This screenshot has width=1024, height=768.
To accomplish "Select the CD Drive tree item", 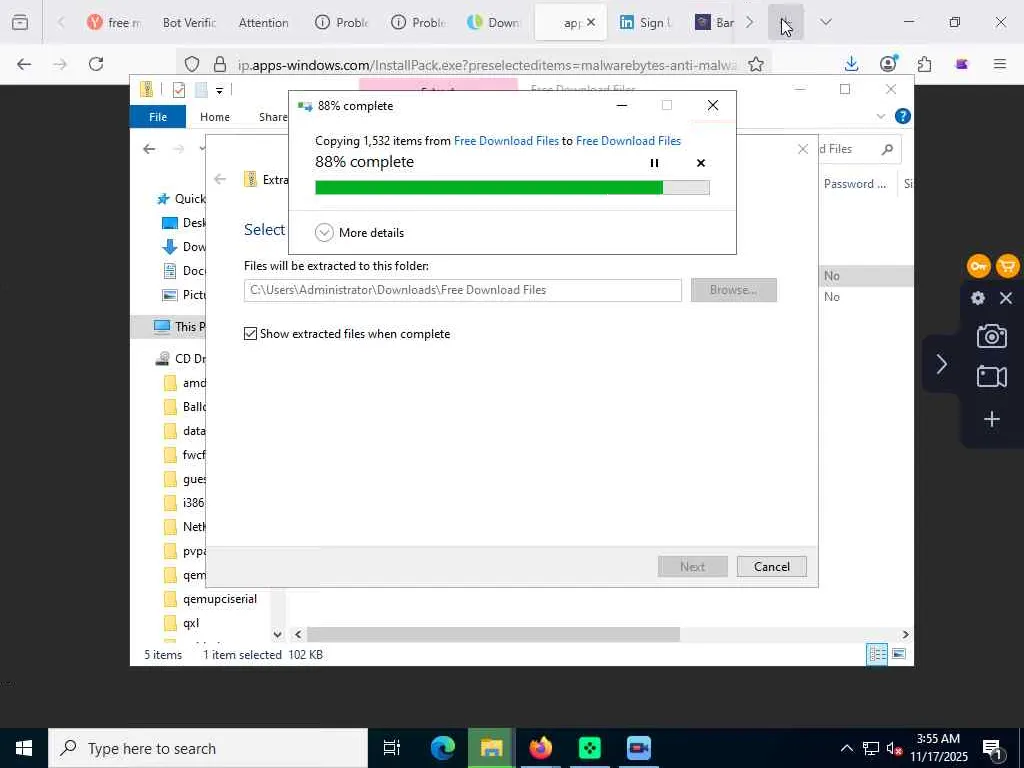I will [180, 359].
